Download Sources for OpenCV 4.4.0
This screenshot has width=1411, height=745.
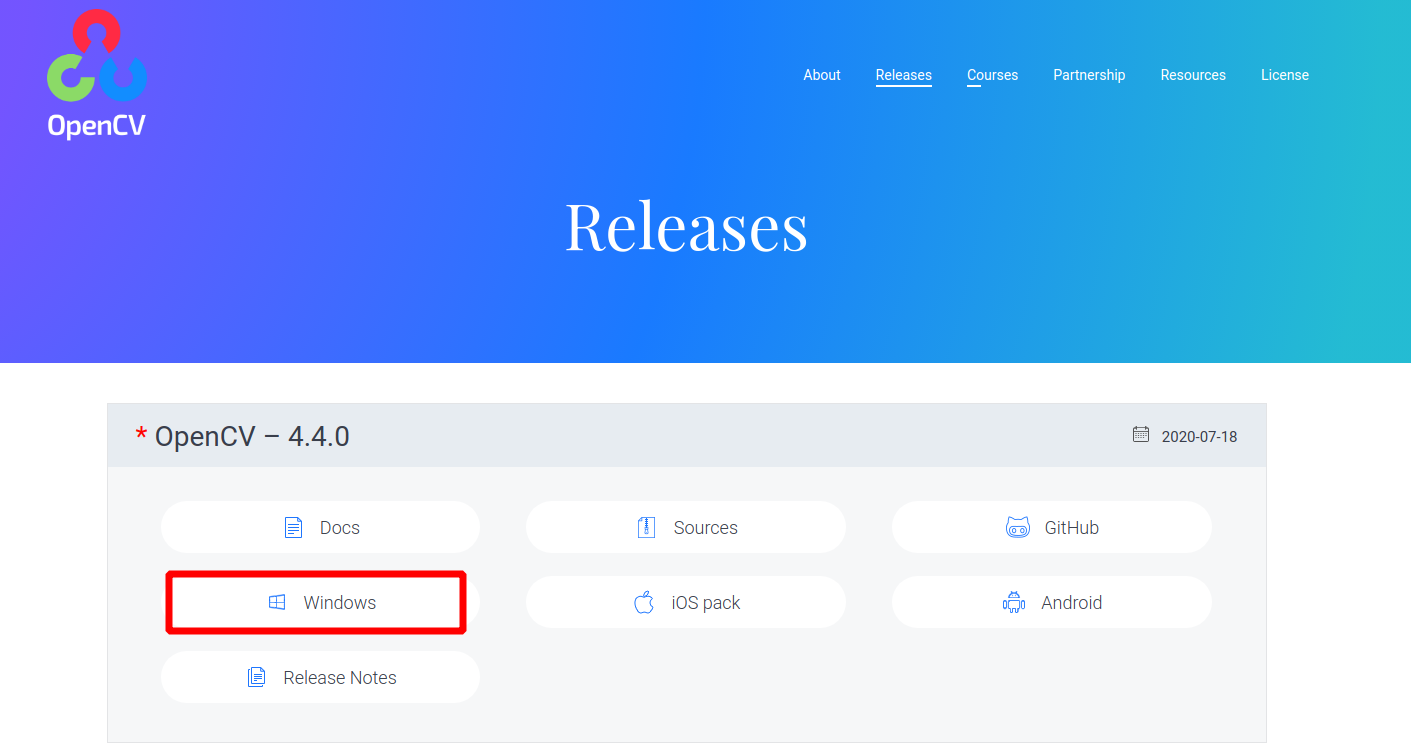686,527
